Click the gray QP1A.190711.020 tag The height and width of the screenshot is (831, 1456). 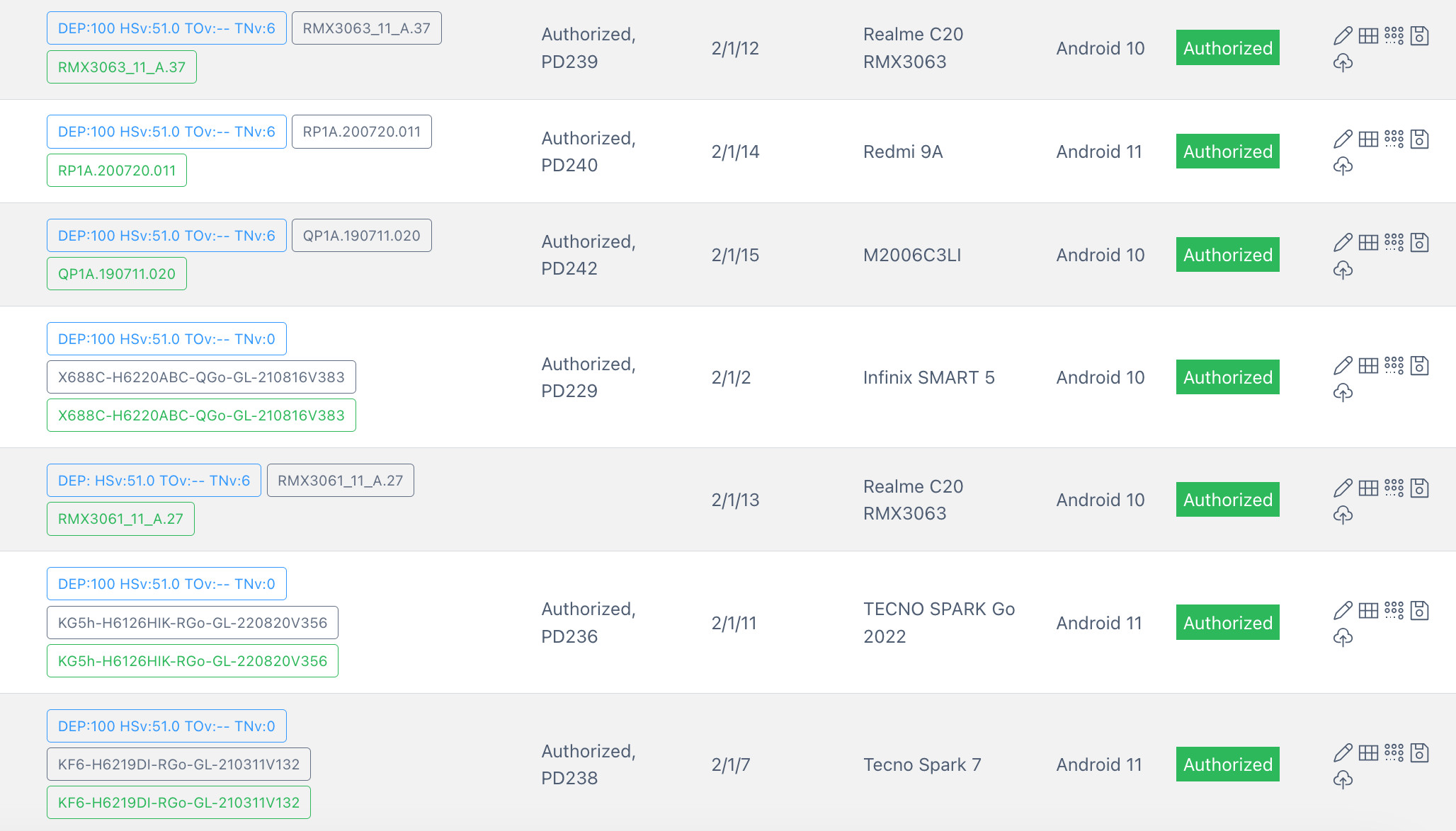(361, 236)
